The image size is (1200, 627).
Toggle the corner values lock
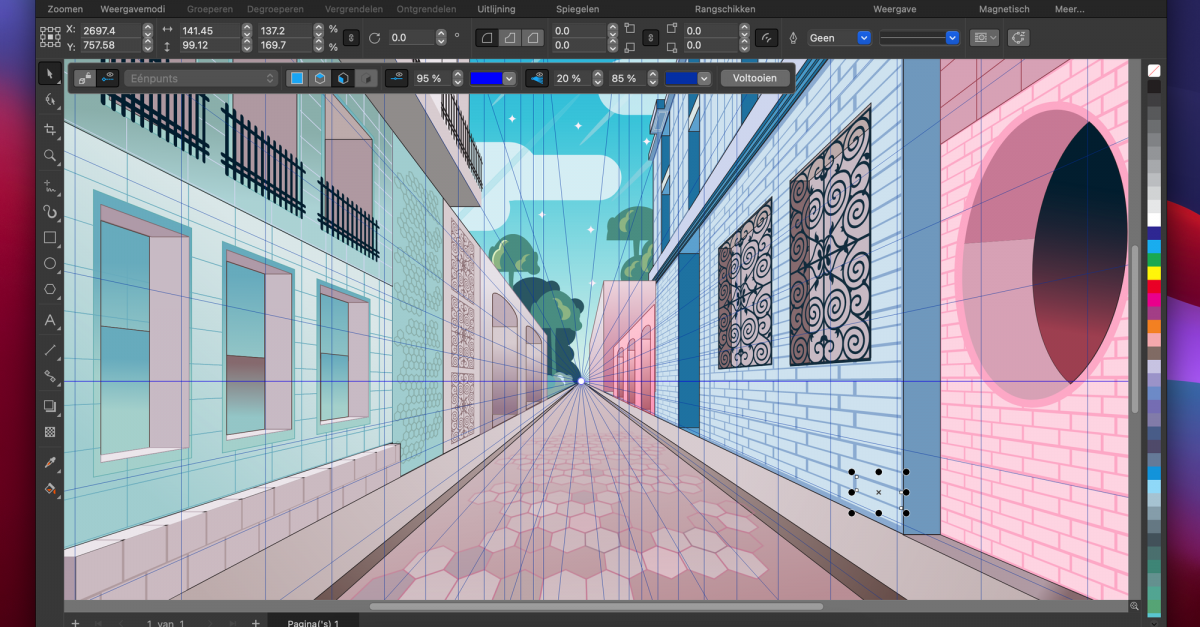(x=650, y=37)
